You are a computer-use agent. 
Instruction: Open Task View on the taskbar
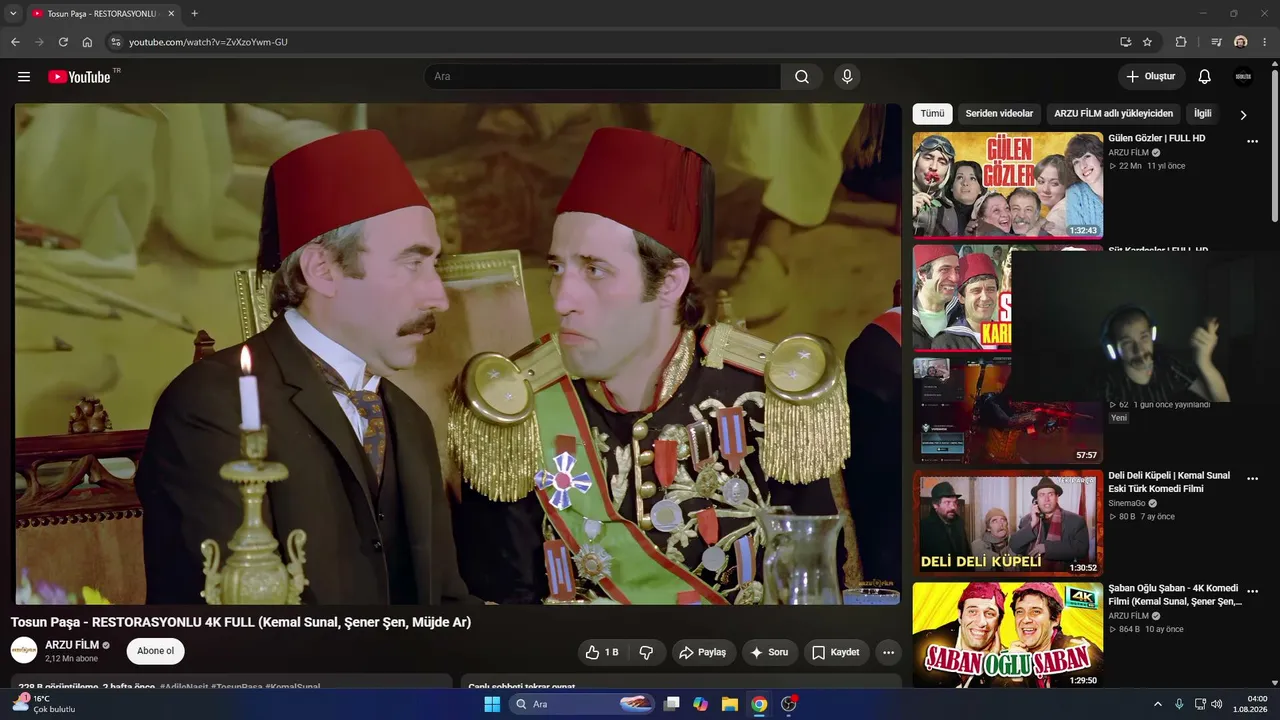pos(672,704)
